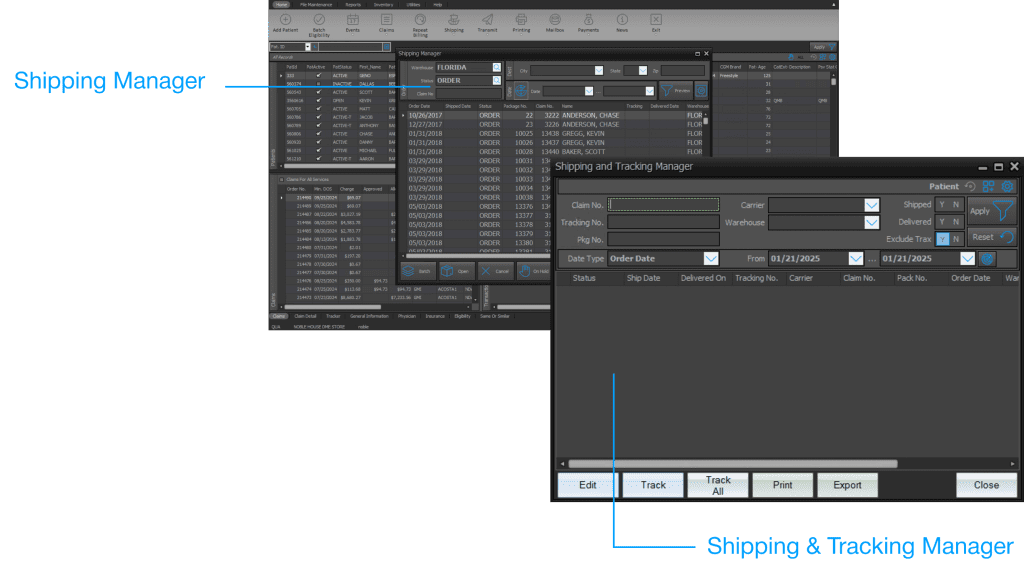Select the Transmit icon

pos(487,21)
